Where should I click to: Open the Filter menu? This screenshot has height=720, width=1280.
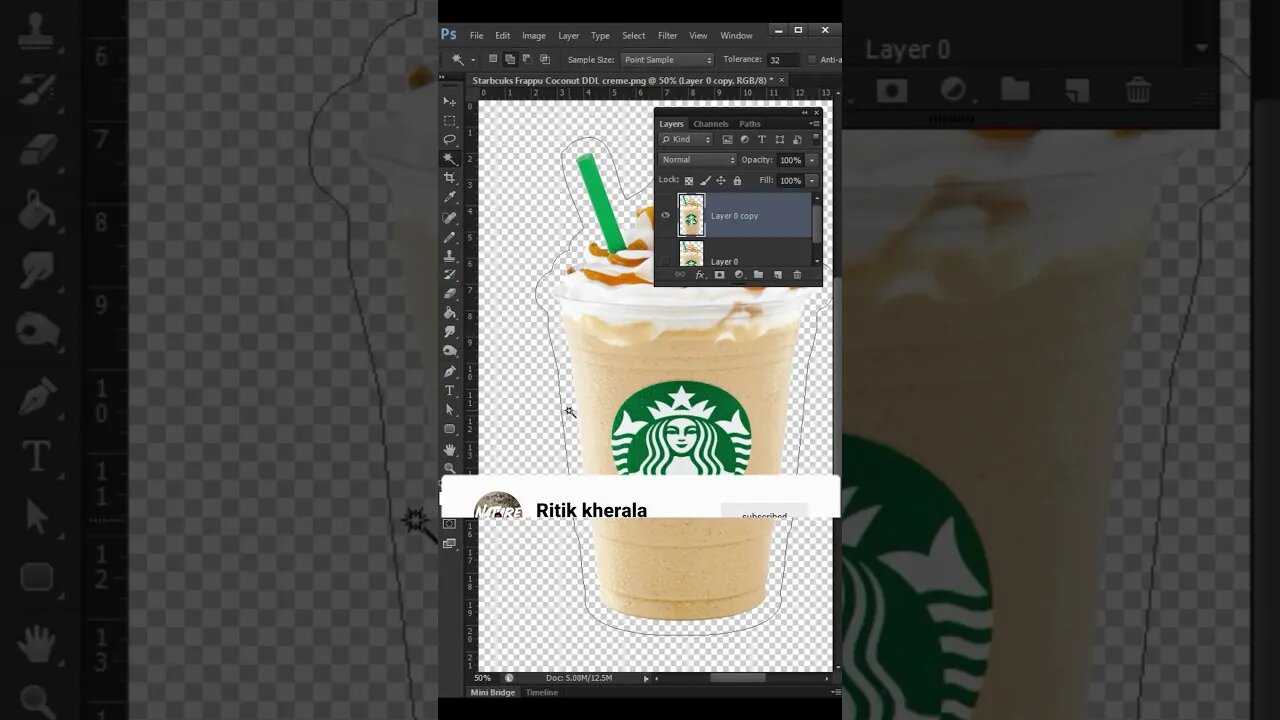(667, 35)
